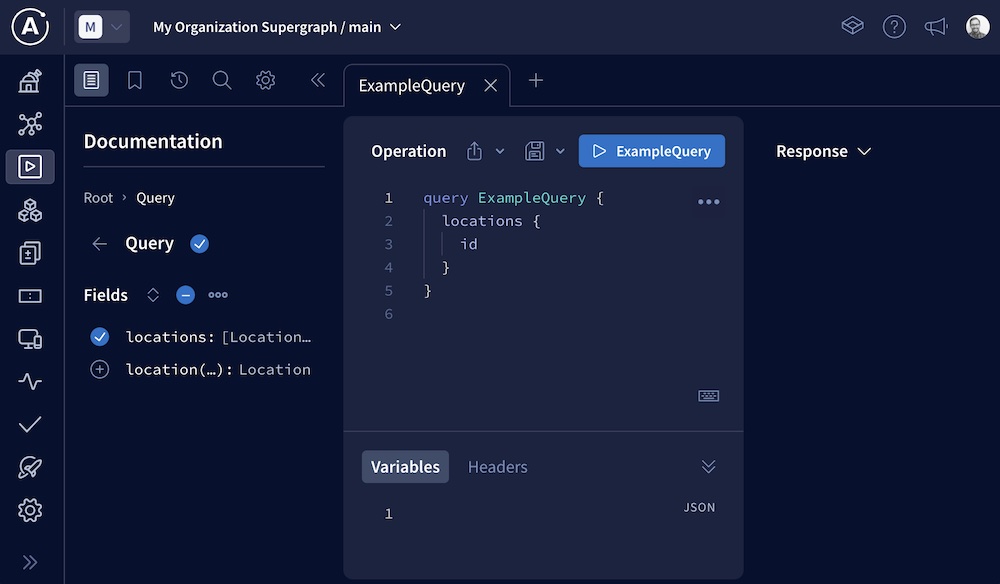Screen dimensions: 1000x584
Task: Deselect all fields using the minus icon
Action: click(x=185, y=294)
